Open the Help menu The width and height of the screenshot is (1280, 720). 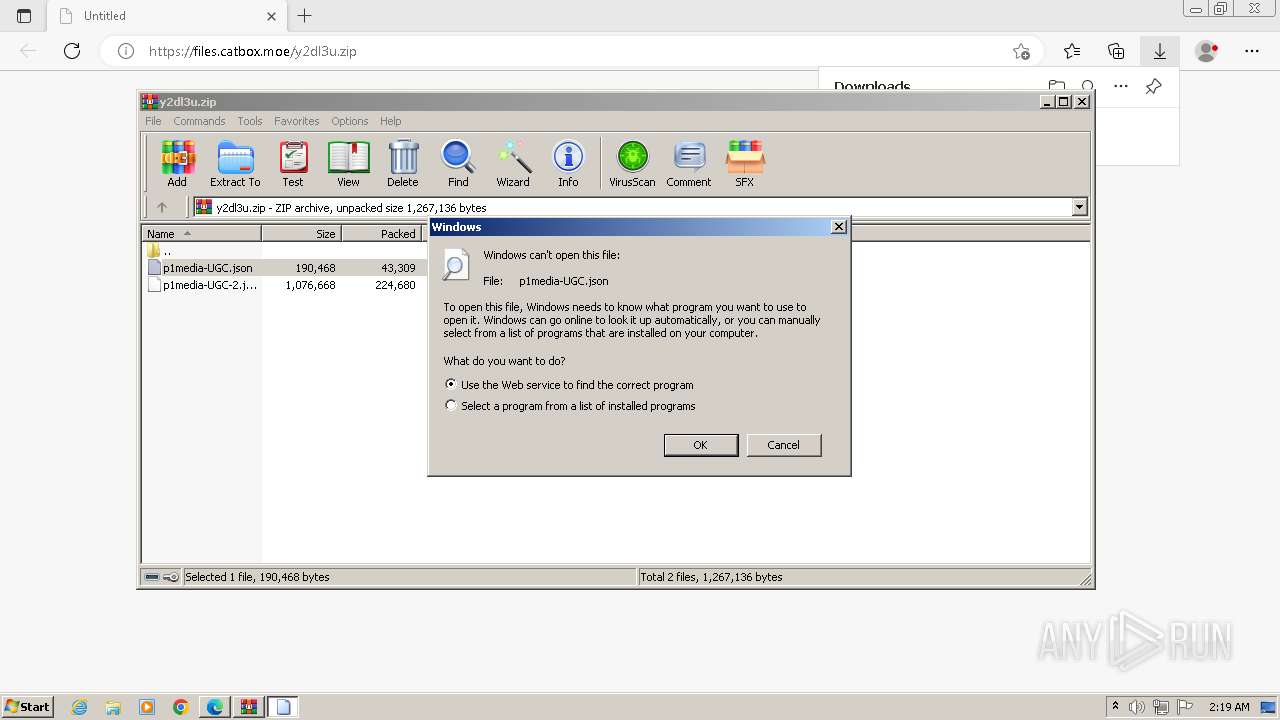pos(391,121)
